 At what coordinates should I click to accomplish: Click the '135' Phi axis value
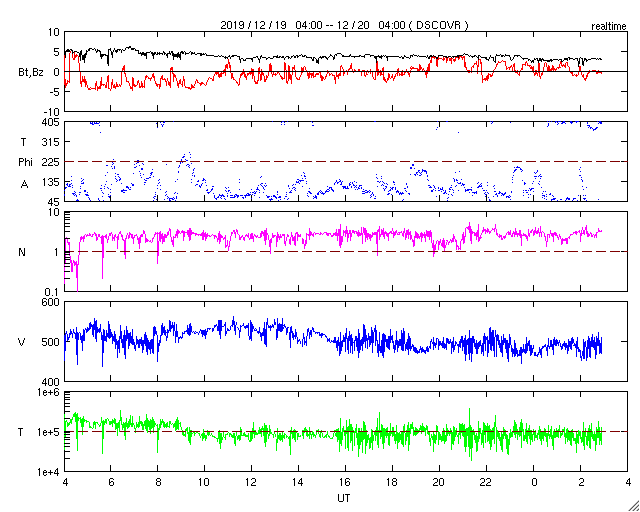(52, 182)
